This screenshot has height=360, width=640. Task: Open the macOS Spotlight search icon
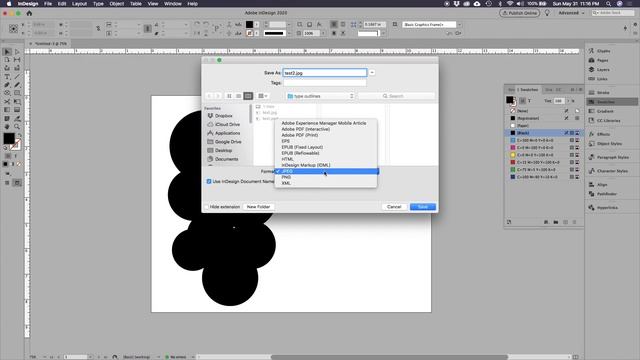(608, 4)
